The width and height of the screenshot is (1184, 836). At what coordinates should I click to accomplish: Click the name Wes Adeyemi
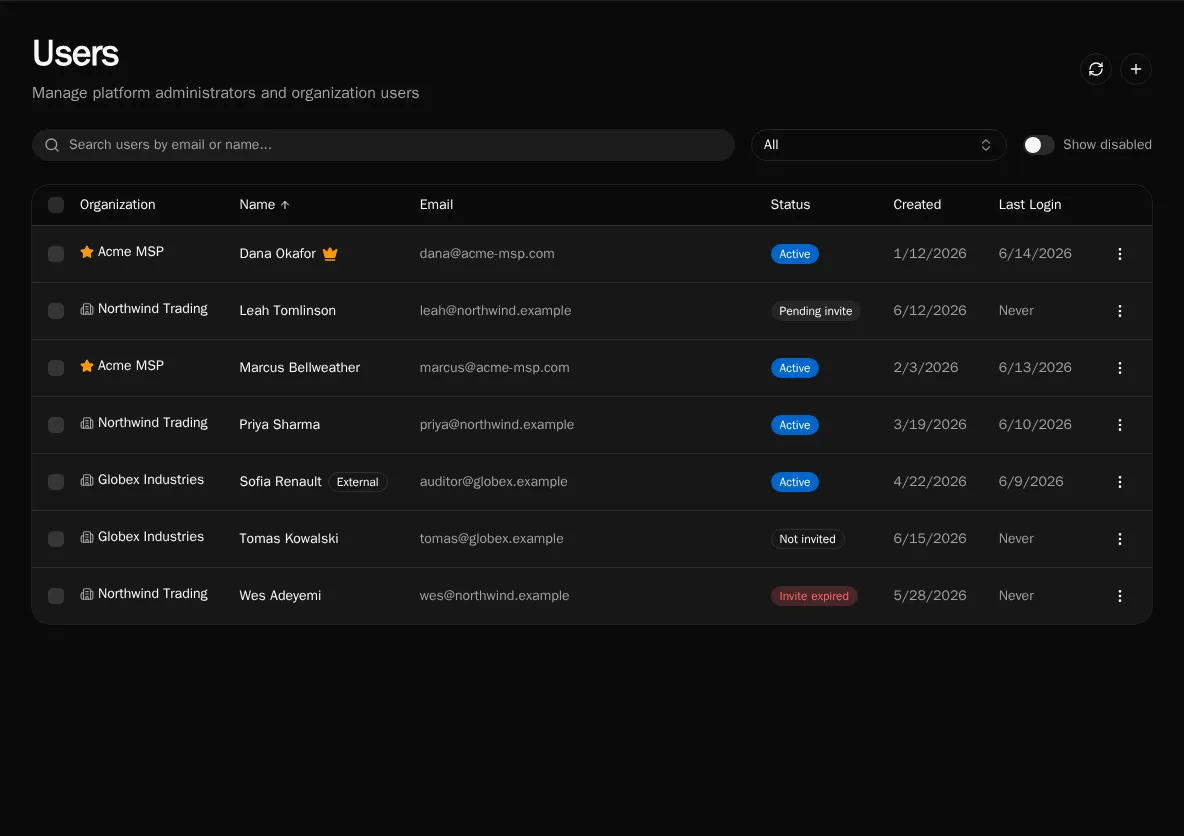coord(280,596)
